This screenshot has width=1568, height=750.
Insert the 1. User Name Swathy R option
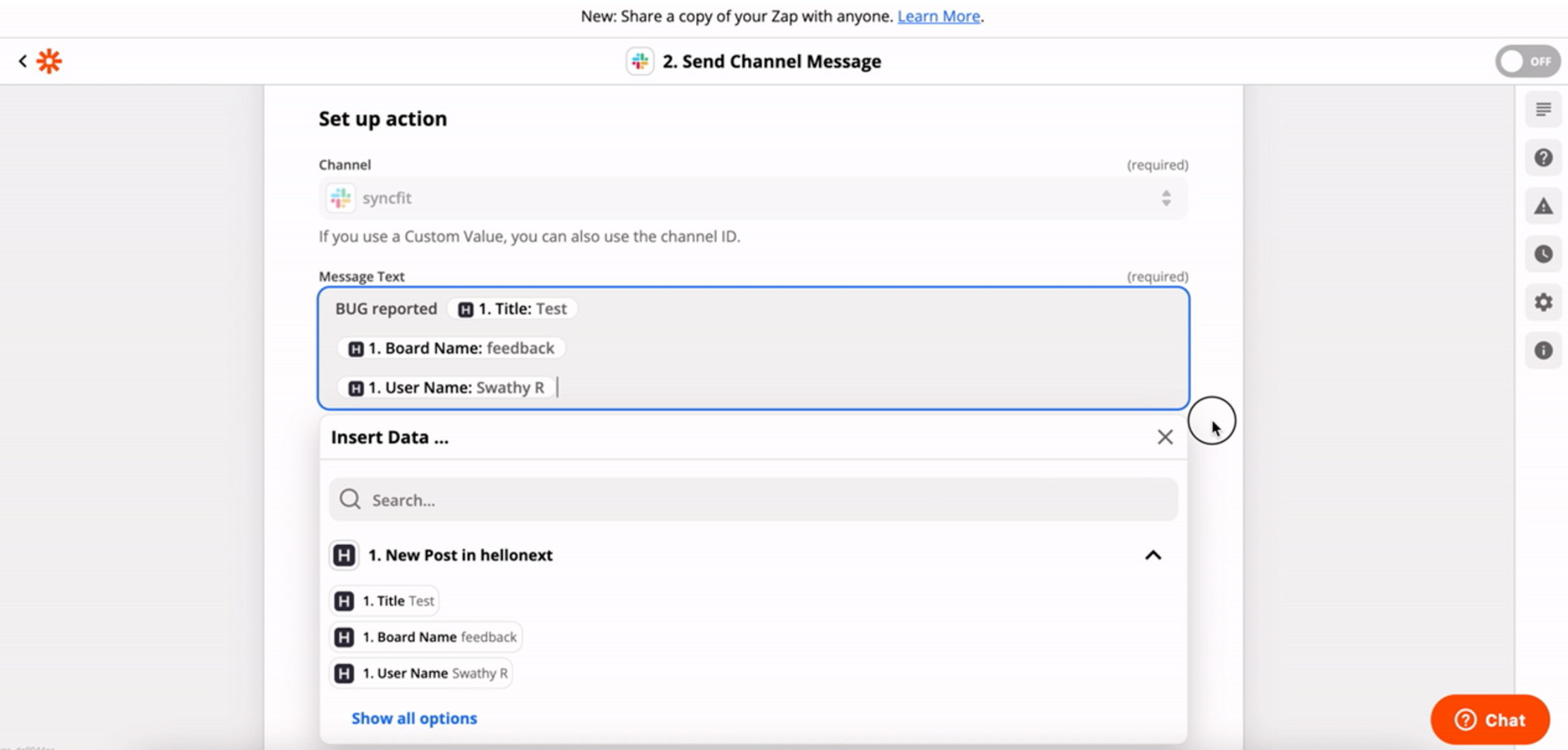click(421, 673)
